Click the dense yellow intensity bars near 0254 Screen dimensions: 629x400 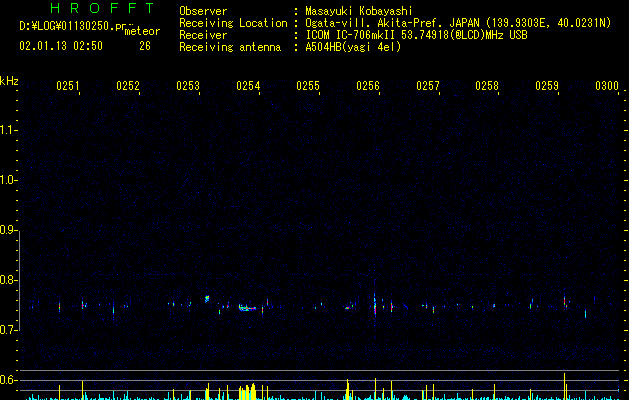pyautogui.click(x=247, y=392)
